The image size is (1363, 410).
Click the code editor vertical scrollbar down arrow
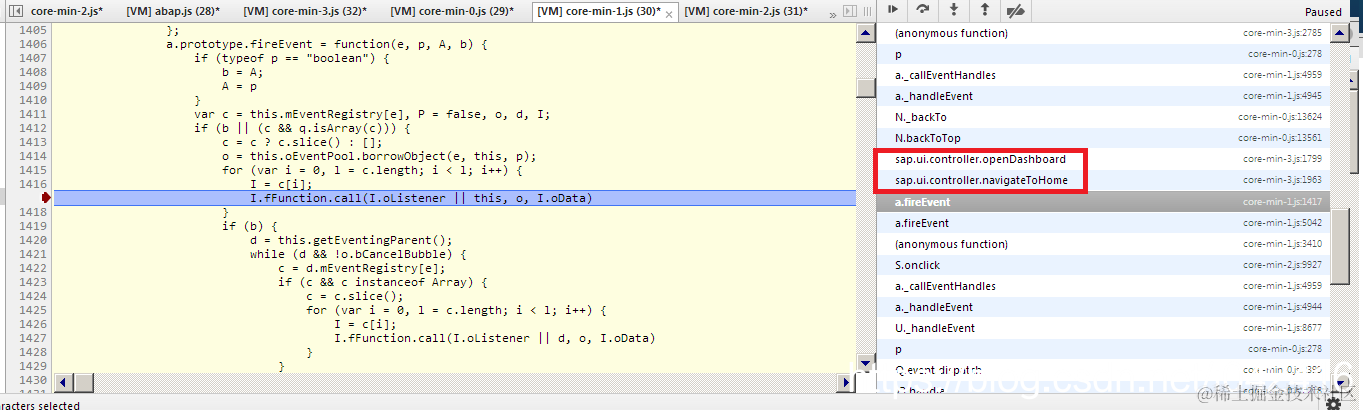coord(865,364)
